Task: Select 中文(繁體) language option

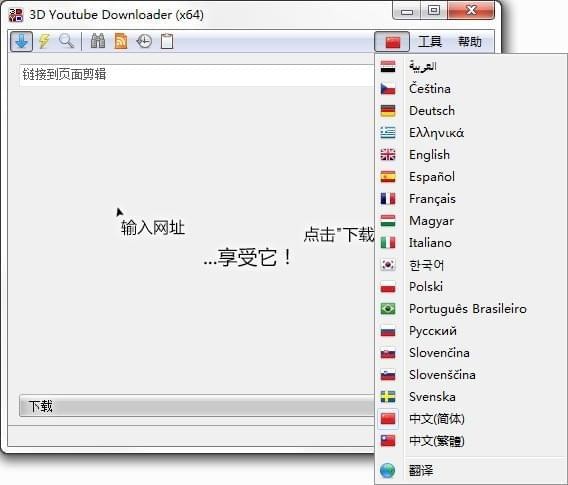Action: point(471,441)
